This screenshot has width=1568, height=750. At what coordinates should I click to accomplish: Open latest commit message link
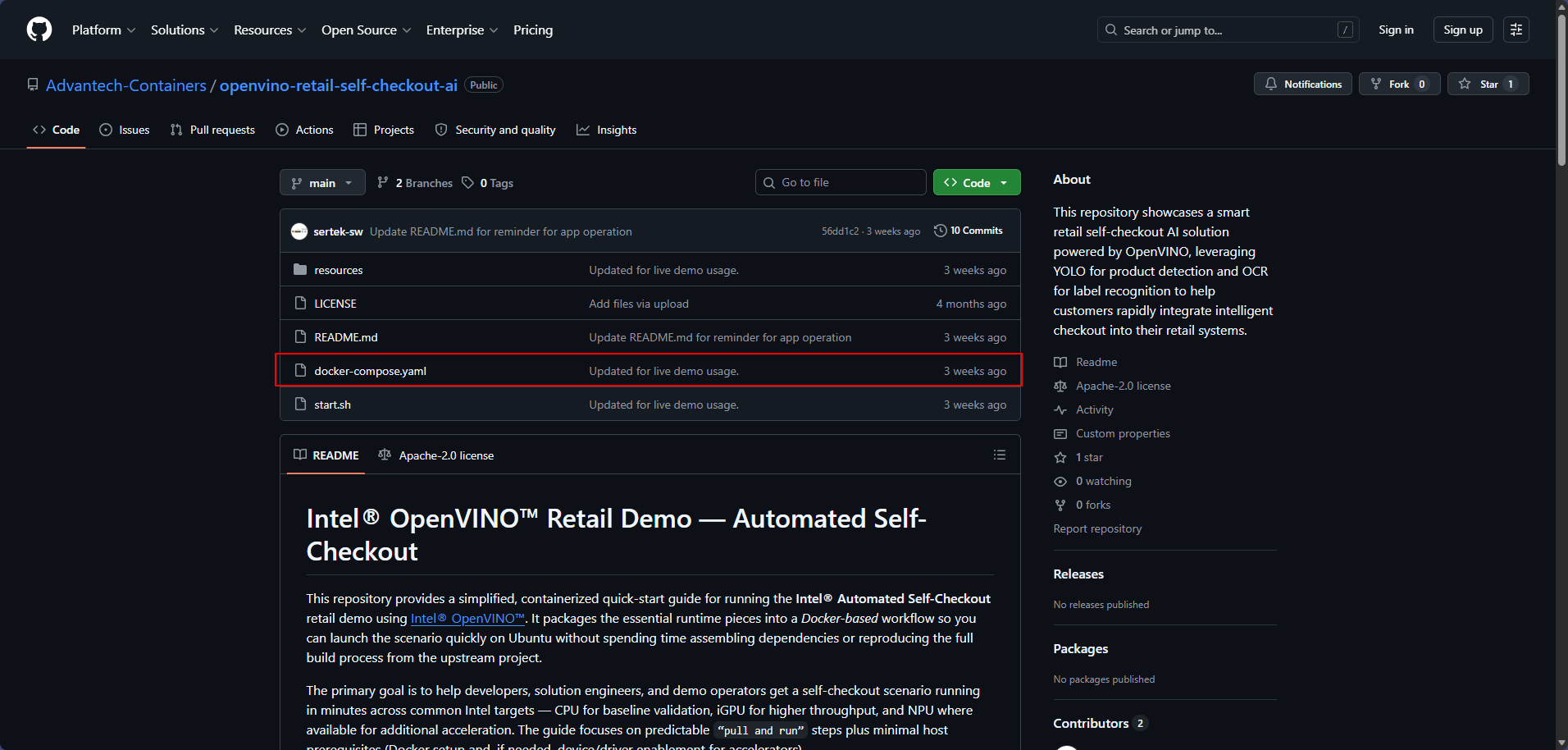[x=500, y=231]
